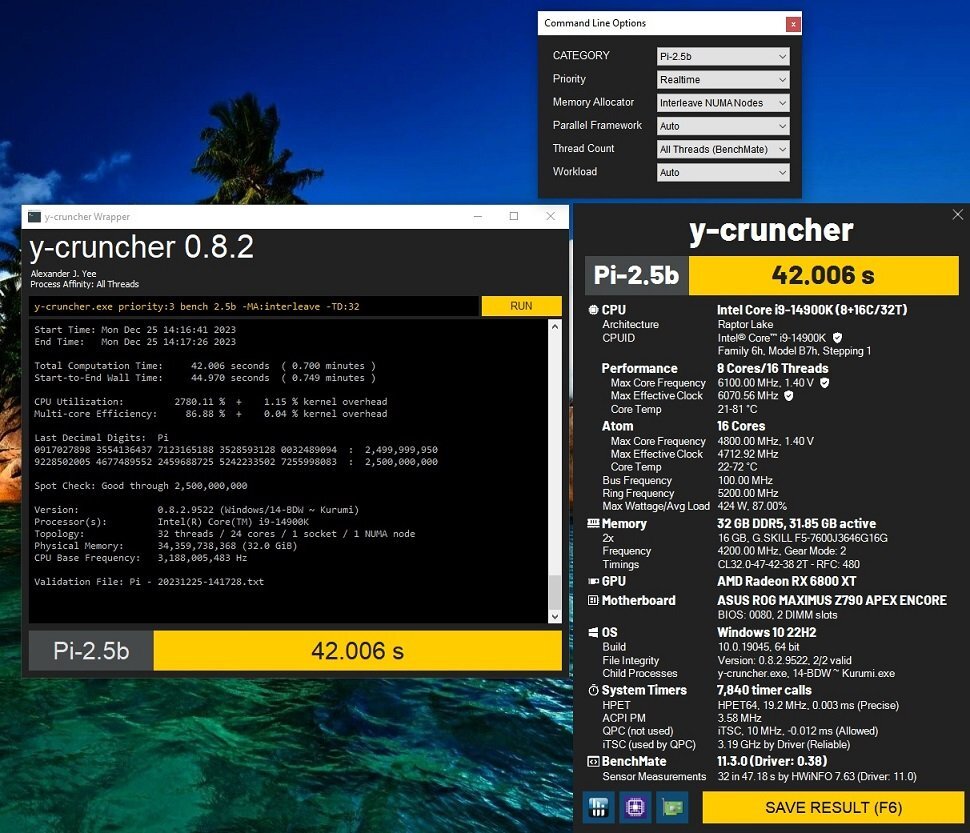
Task: Click the Motherboard section icon
Action: pos(593,600)
